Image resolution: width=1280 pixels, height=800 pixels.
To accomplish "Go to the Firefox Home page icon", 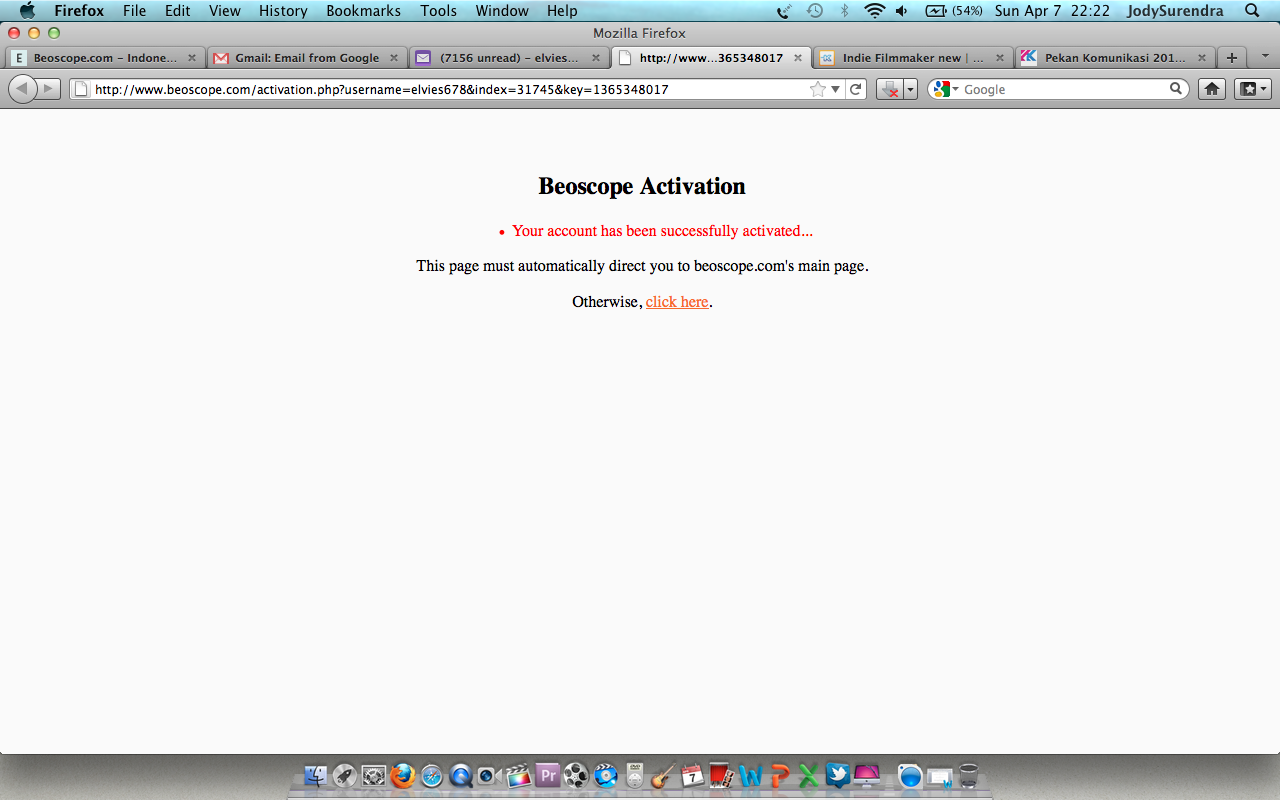I will click(1212, 89).
